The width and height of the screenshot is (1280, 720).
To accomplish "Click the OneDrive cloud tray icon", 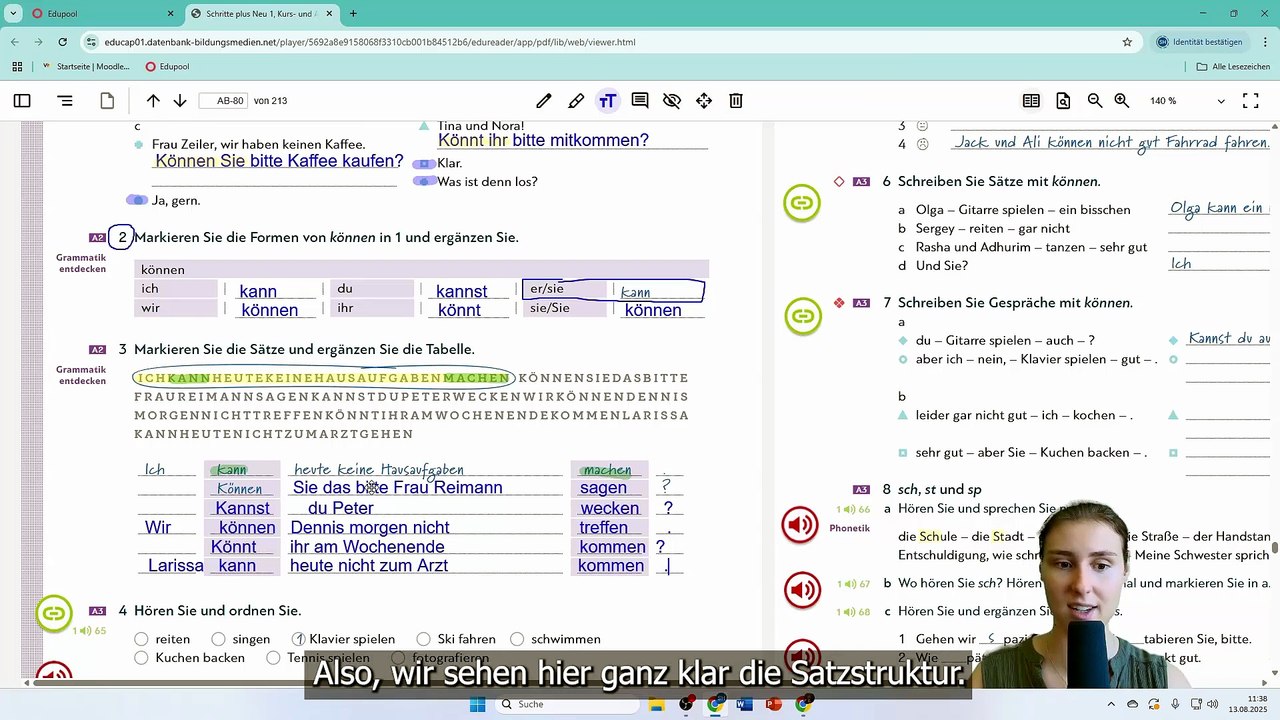I will (x=1133, y=704).
